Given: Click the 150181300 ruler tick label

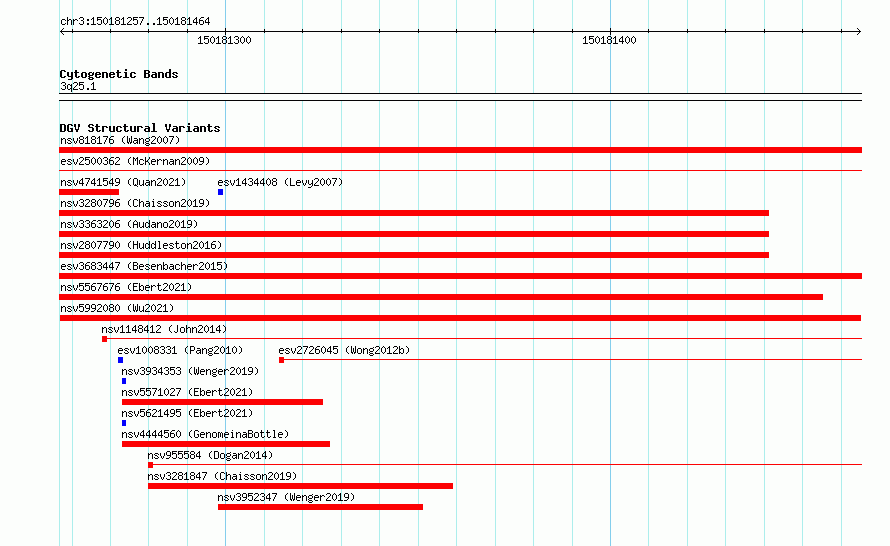Looking at the screenshot, I should pyautogui.click(x=224, y=40).
